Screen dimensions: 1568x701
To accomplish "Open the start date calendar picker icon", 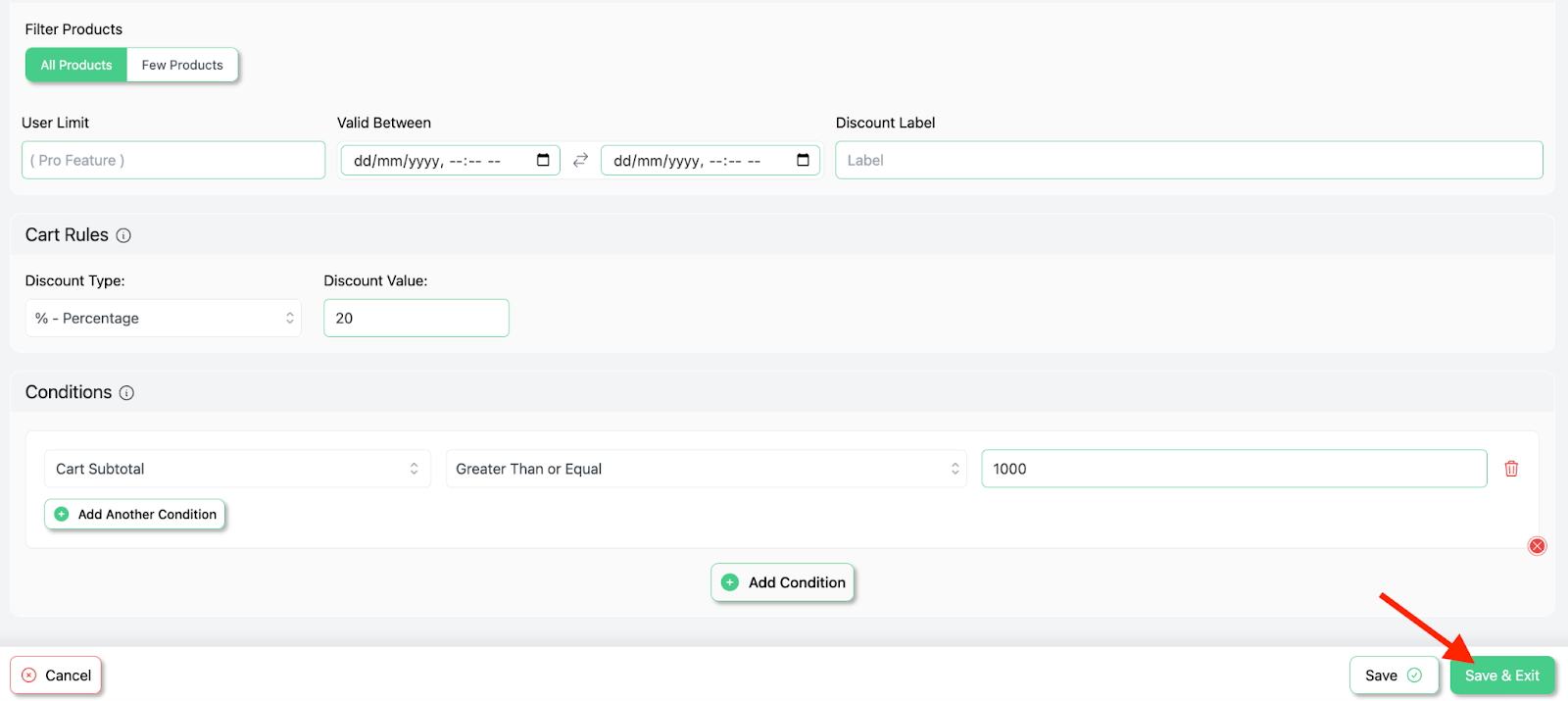I will 543,160.
